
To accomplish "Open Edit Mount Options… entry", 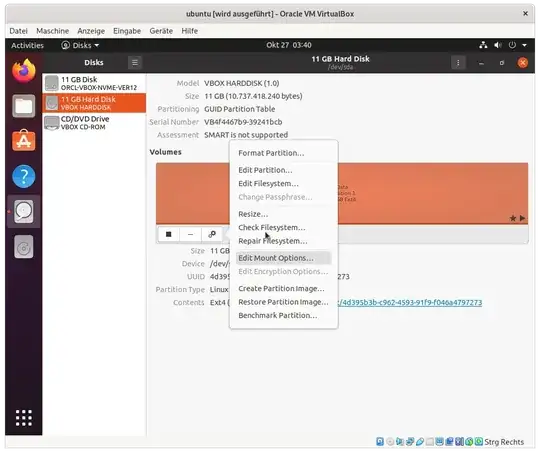I will tap(283, 258).
